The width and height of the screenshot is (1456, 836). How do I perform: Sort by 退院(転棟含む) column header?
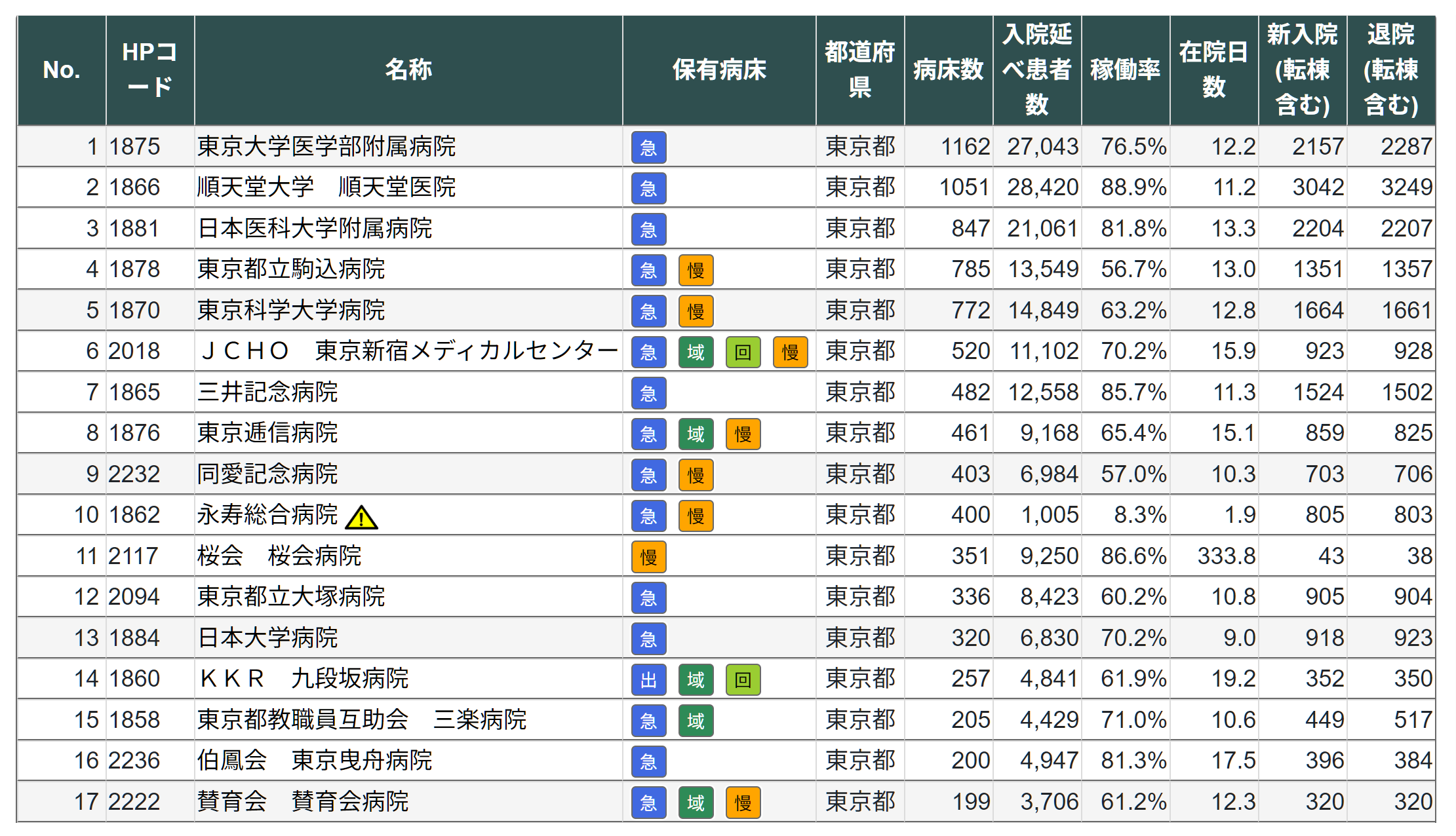1391,70
